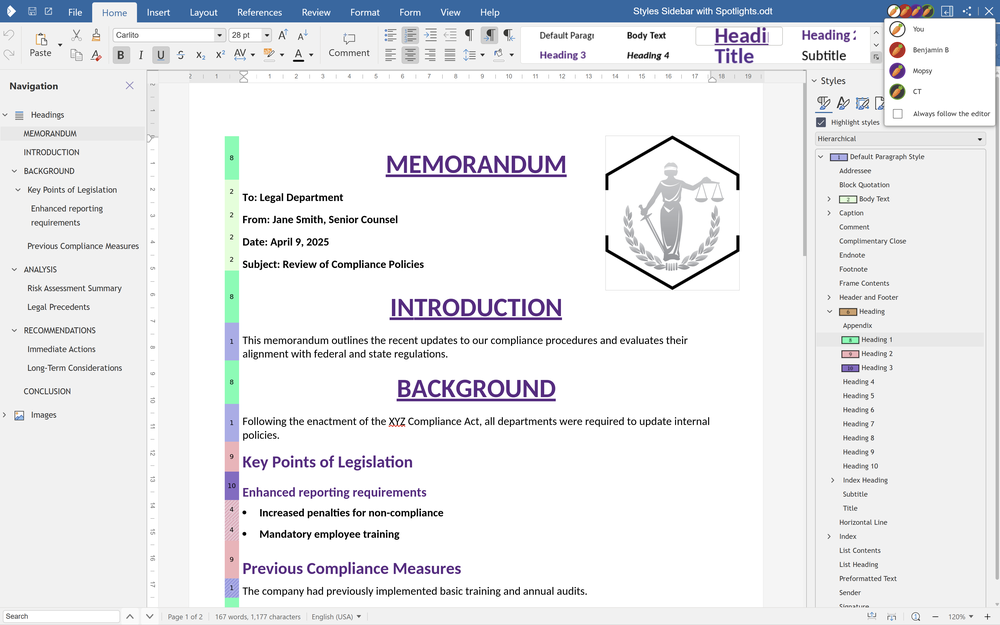Open the Format tab
Viewport: 1000px width, 625px height.
pyautogui.click(x=365, y=12)
